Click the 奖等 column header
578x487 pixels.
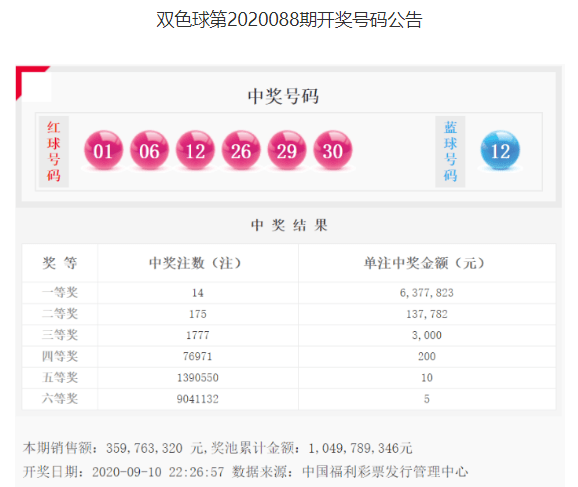(x=60, y=263)
